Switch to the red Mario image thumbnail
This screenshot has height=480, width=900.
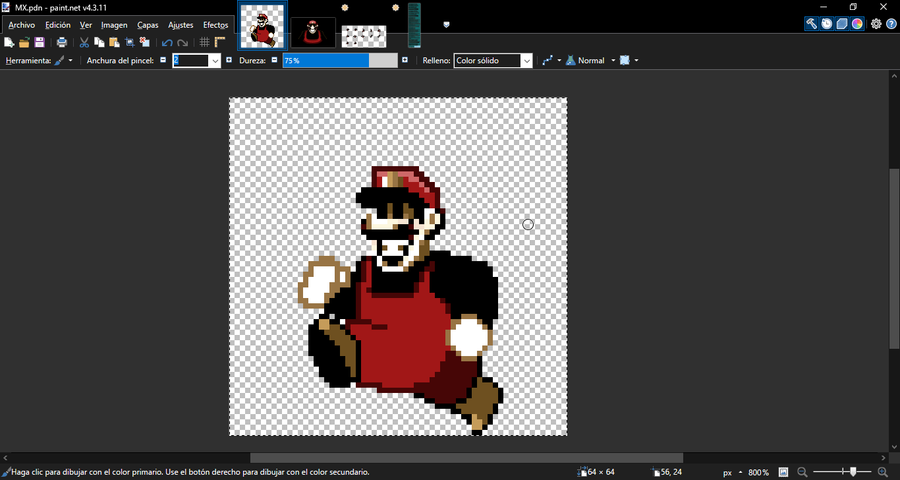click(263, 25)
